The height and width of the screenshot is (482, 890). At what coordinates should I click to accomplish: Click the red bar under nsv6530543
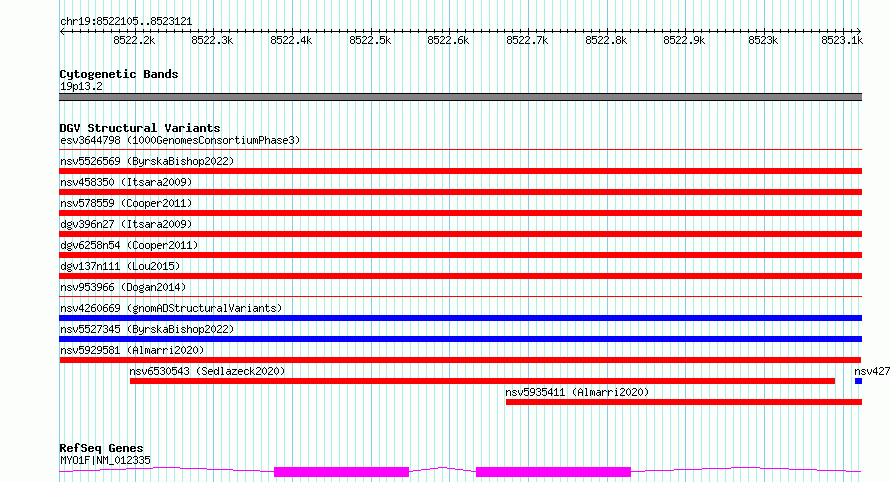point(482,381)
